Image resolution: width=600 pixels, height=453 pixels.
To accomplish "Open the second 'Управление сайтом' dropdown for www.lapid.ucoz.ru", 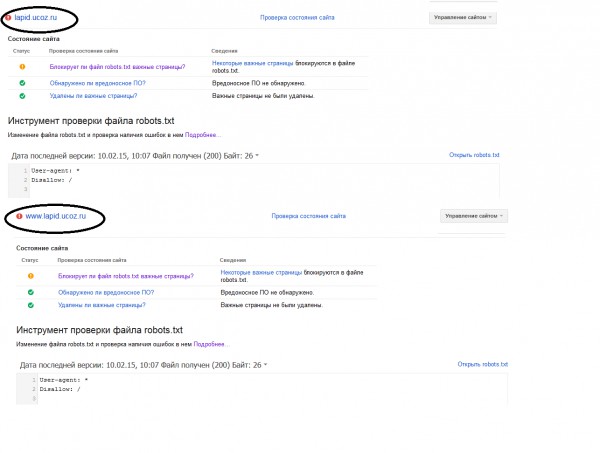I will tap(474, 216).
